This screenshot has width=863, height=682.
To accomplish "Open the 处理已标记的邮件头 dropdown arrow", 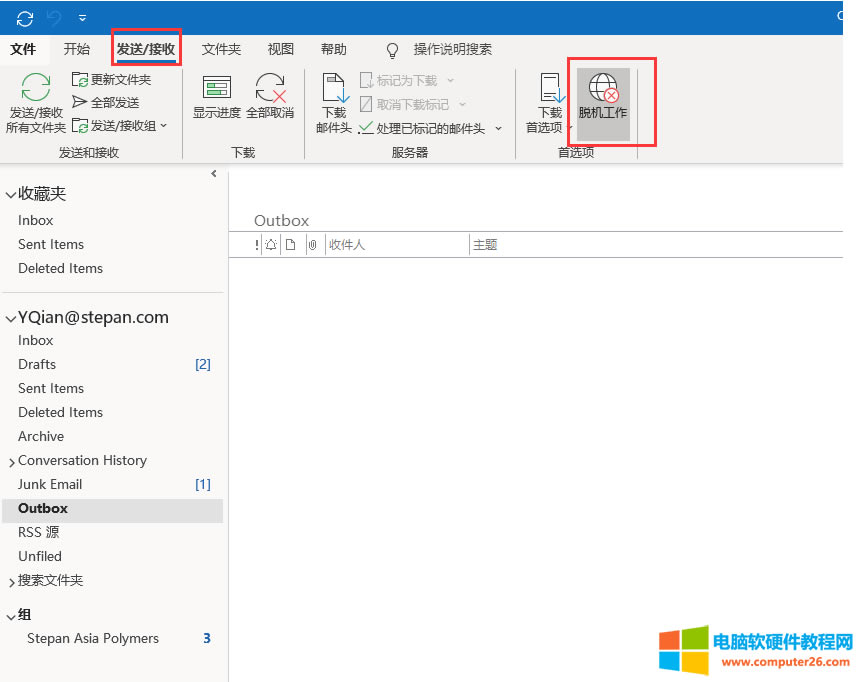I will coord(497,128).
